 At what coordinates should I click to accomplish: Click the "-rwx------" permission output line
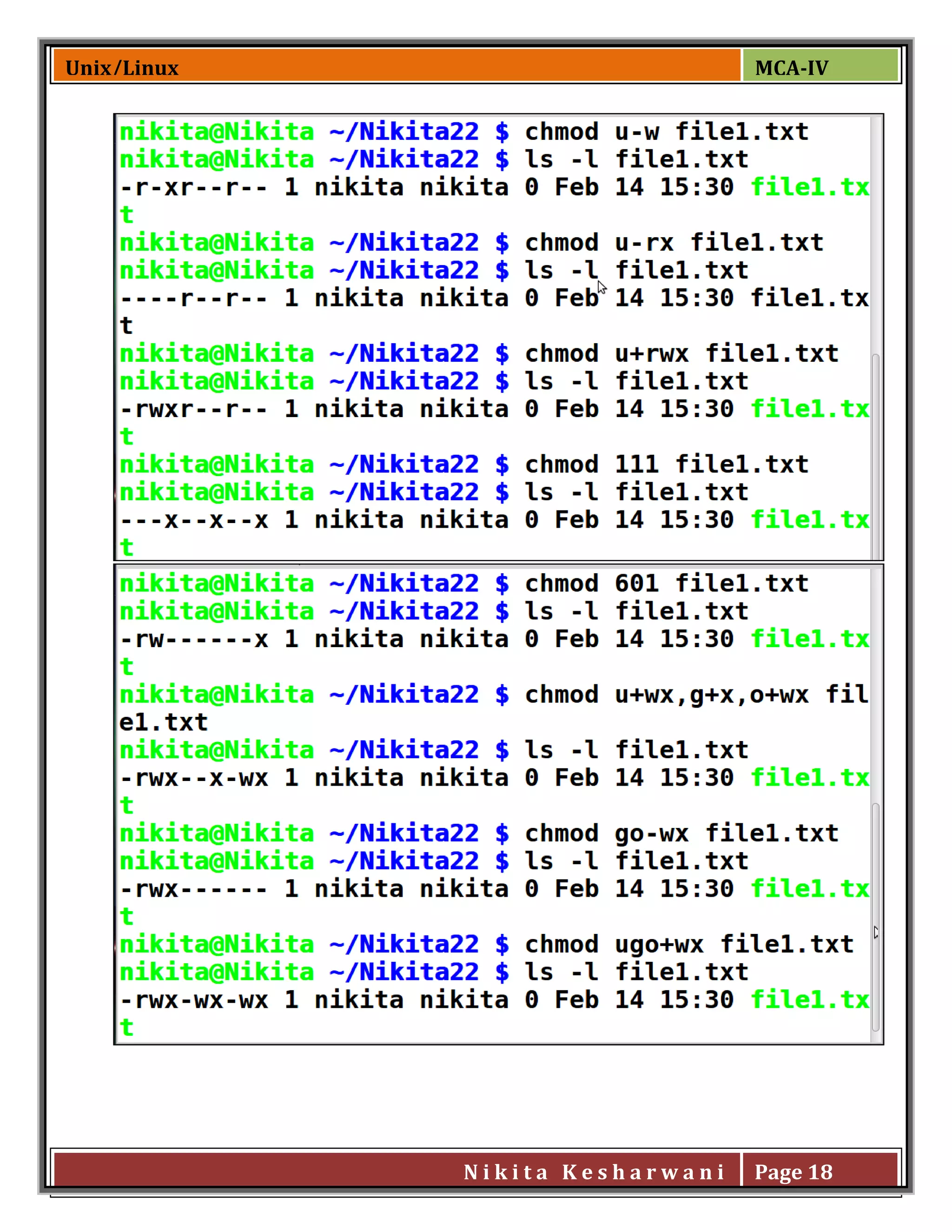[x=494, y=889]
